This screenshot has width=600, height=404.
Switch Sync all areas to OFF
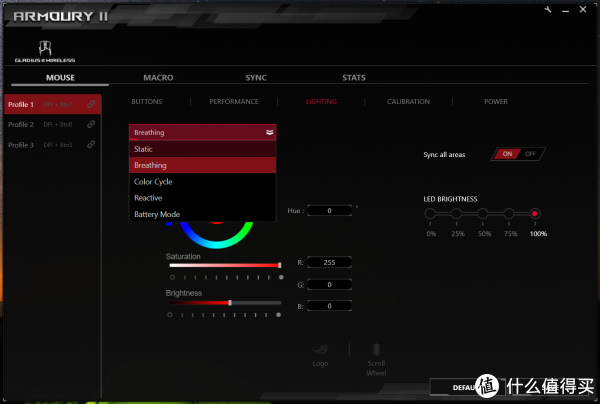[530, 154]
